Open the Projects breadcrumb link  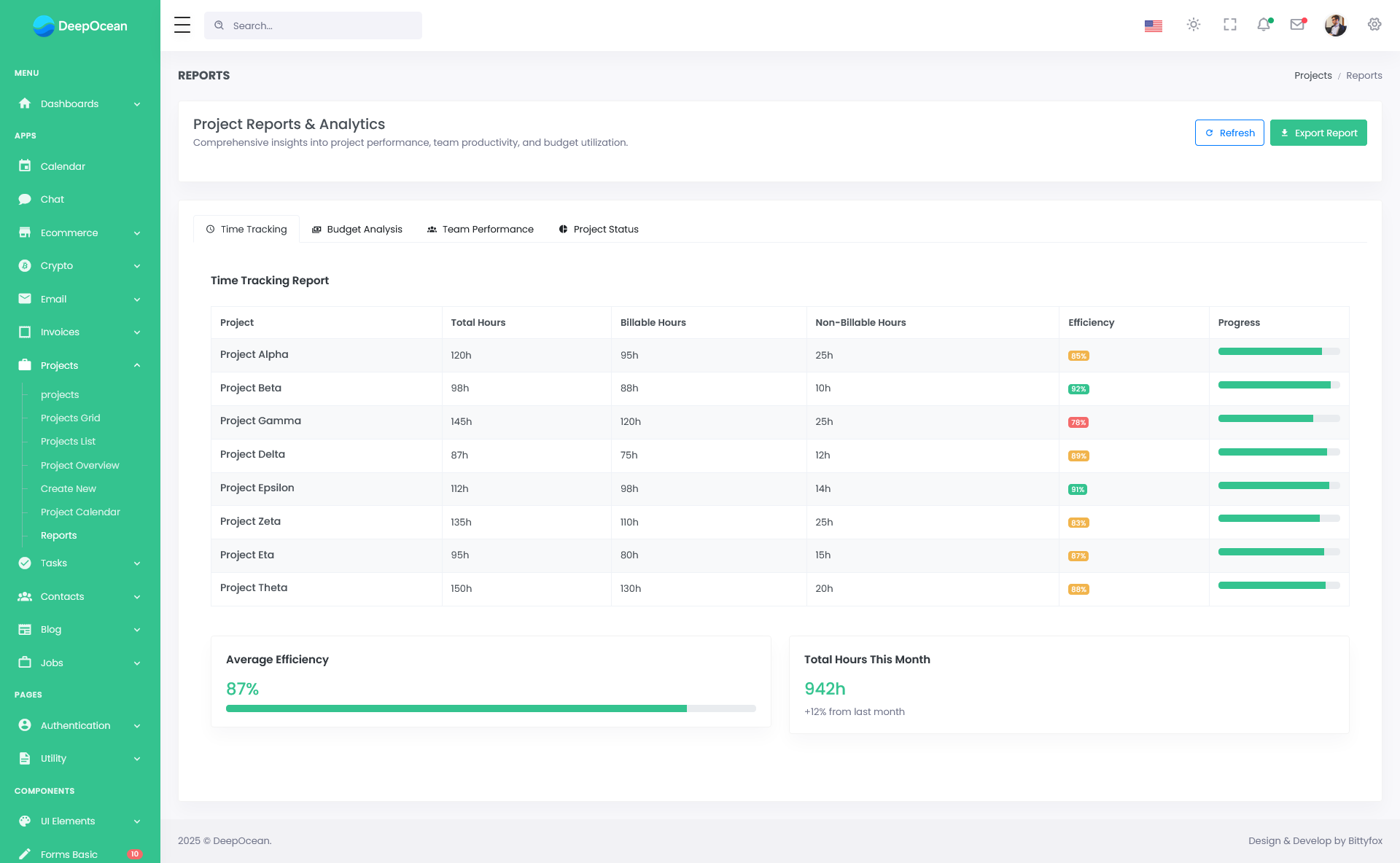1312,75
